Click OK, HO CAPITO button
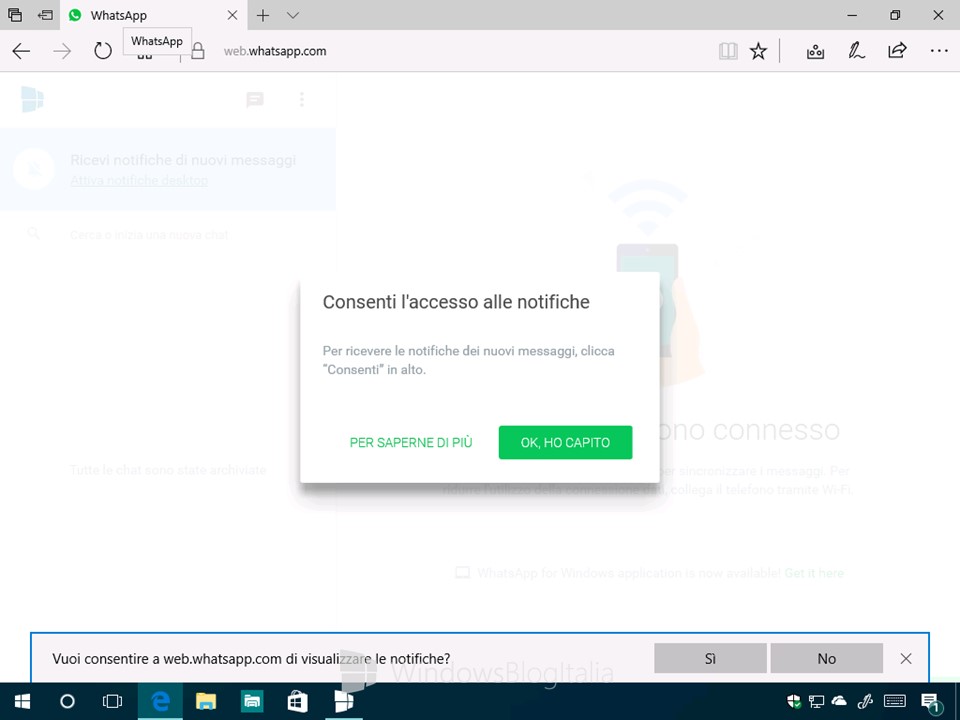Screen dimensions: 960x720 (565, 442)
